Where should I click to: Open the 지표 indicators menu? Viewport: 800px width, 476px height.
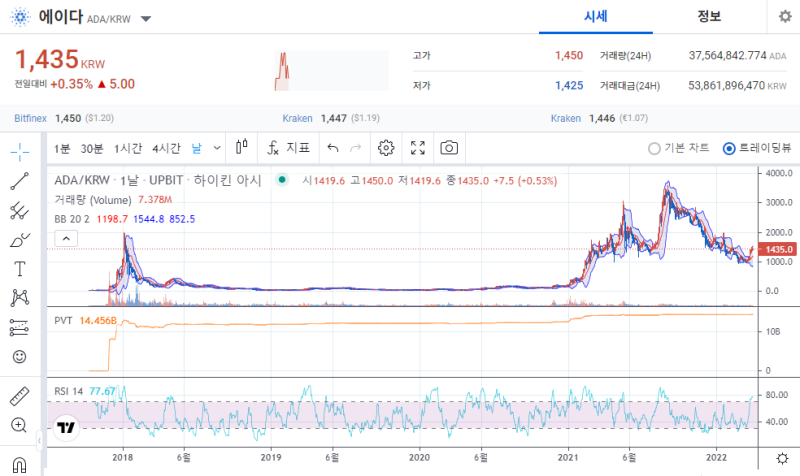pos(288,148)
